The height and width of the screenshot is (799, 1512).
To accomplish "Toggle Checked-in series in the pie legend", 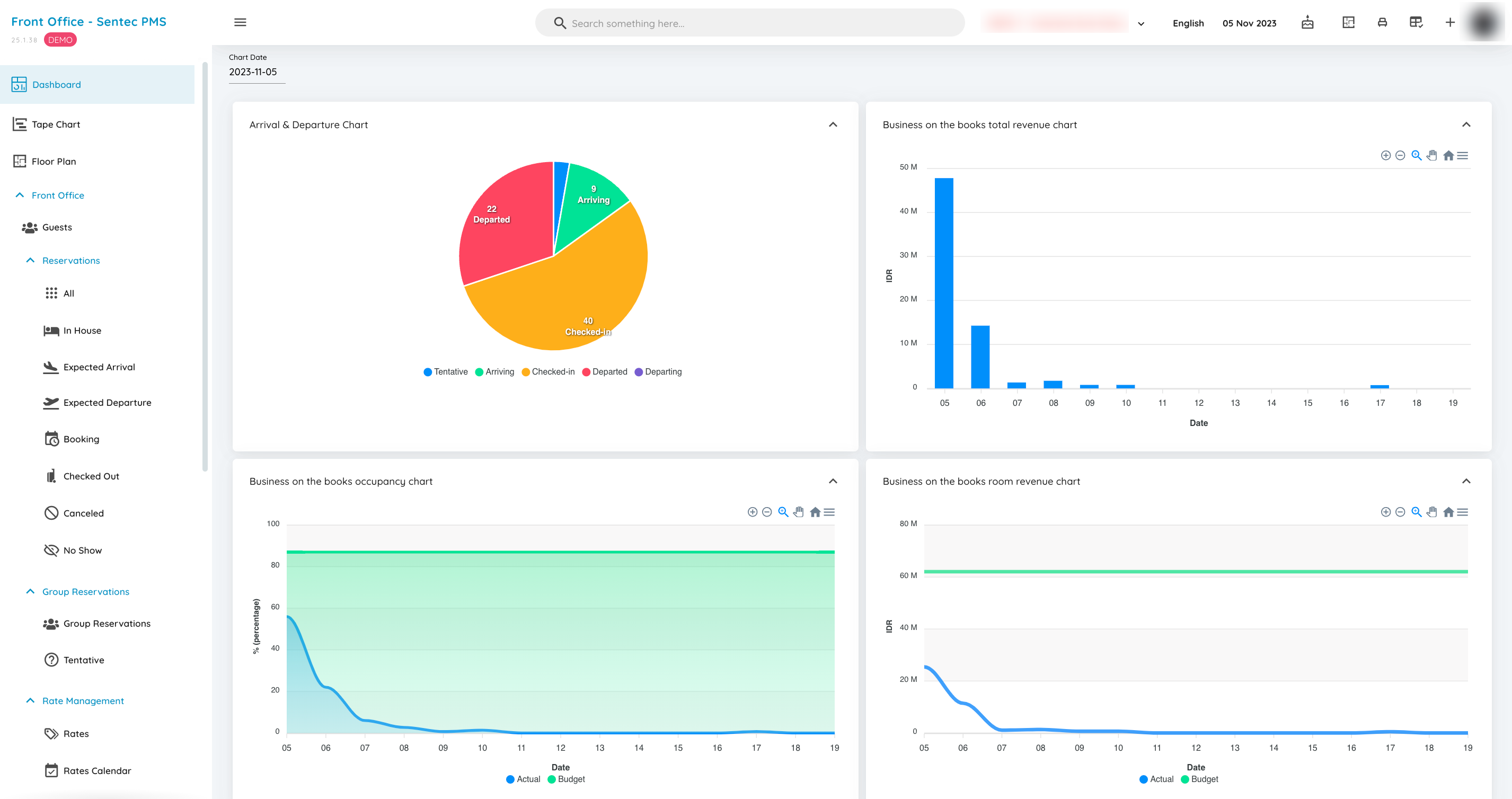I will pos(548,372).
